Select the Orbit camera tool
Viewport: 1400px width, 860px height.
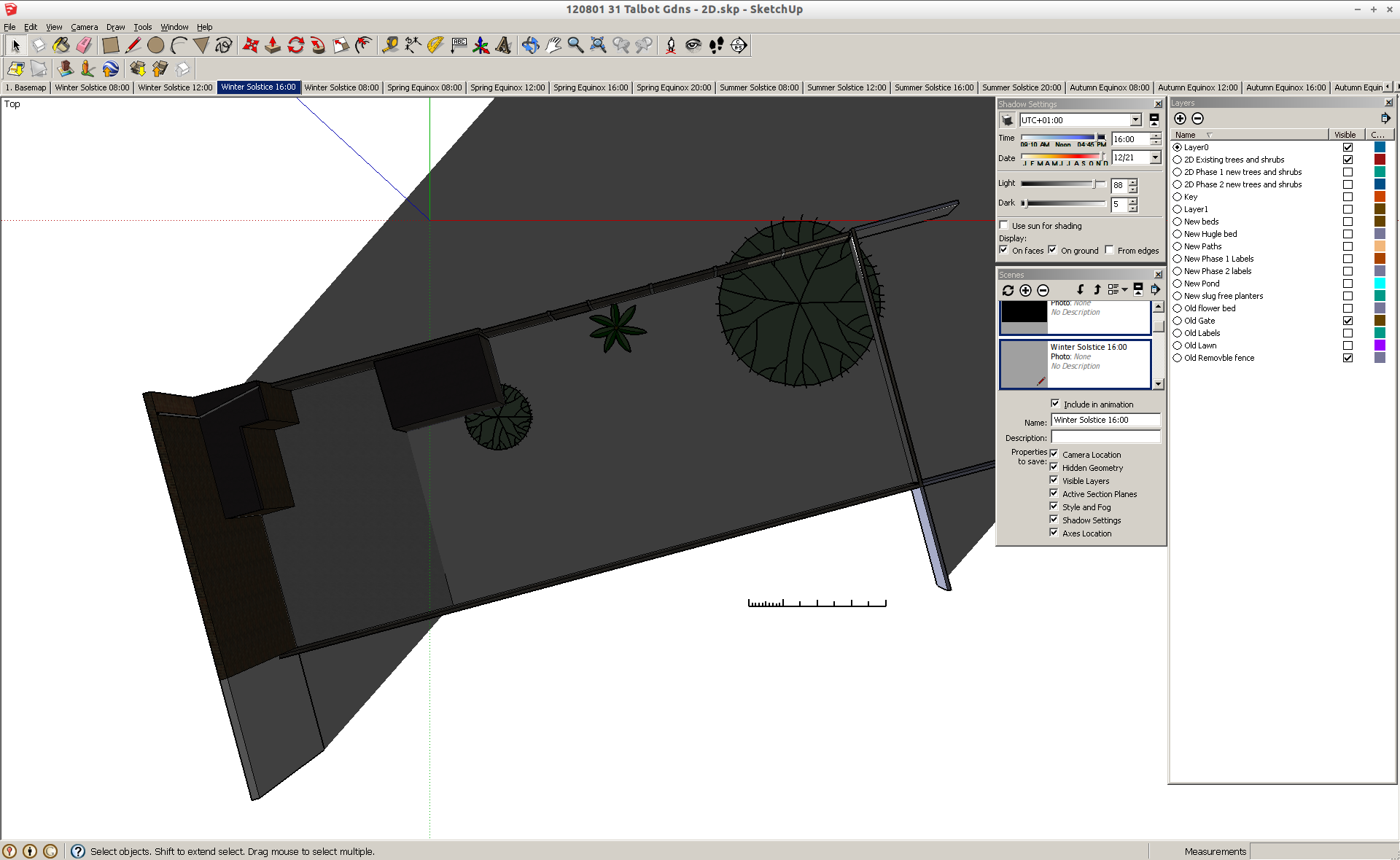[x=531, y=45]
